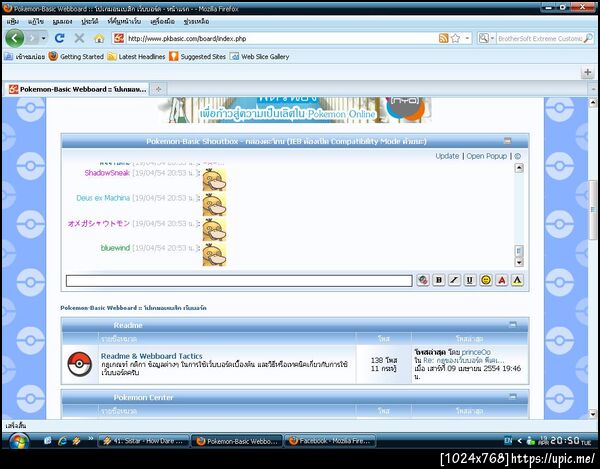Click shoutbox scrollbar down arrow
Viewport: 600px width, 469px height.
(x=519, y=262)
